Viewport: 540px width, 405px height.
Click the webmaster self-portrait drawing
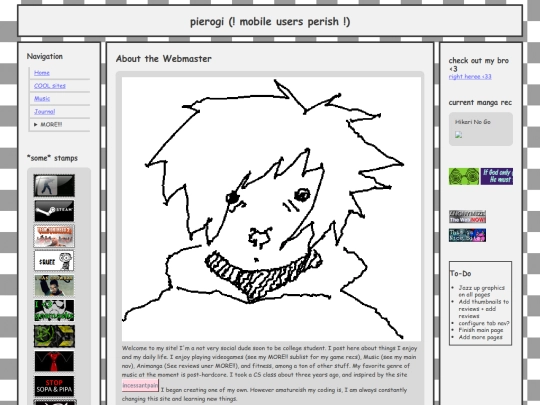tap(271, 209)
